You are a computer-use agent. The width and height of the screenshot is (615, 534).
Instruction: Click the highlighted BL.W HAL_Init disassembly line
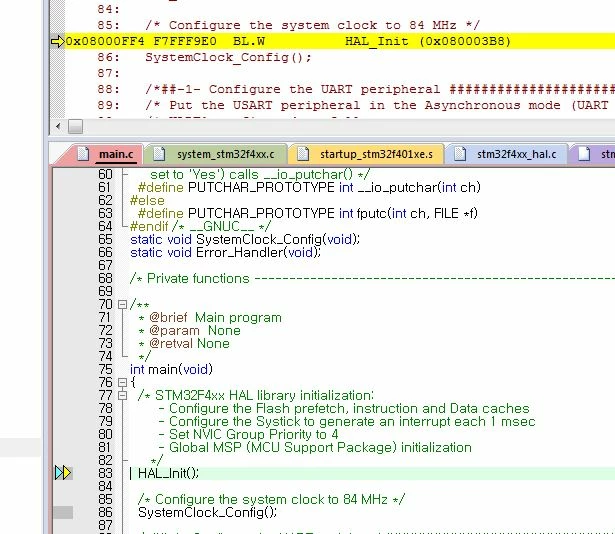click(340, 41)
